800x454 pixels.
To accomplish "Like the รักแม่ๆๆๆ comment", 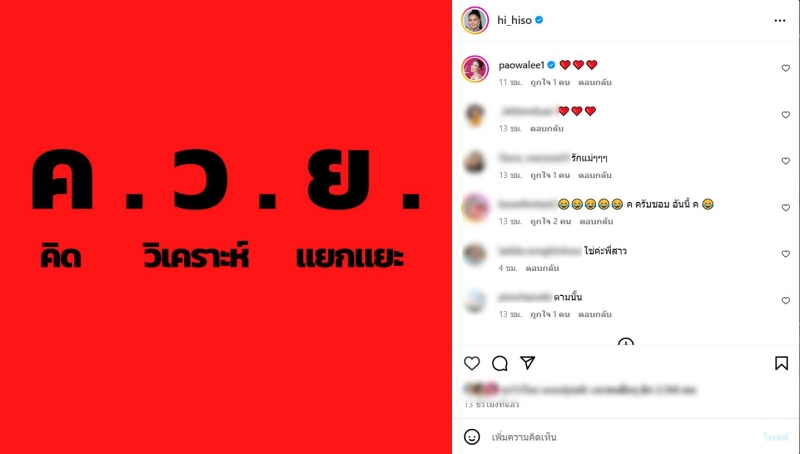I will [x=786, y=161].
